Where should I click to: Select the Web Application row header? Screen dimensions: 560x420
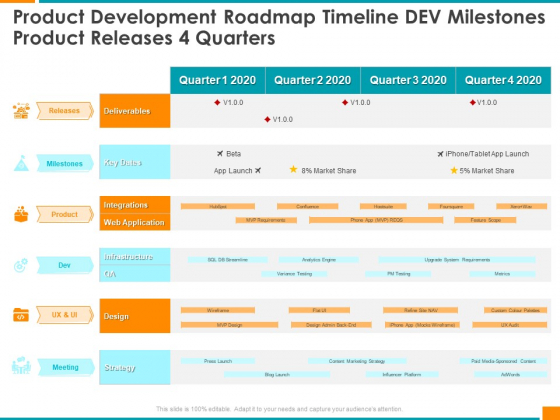click(x=135, y=222)
